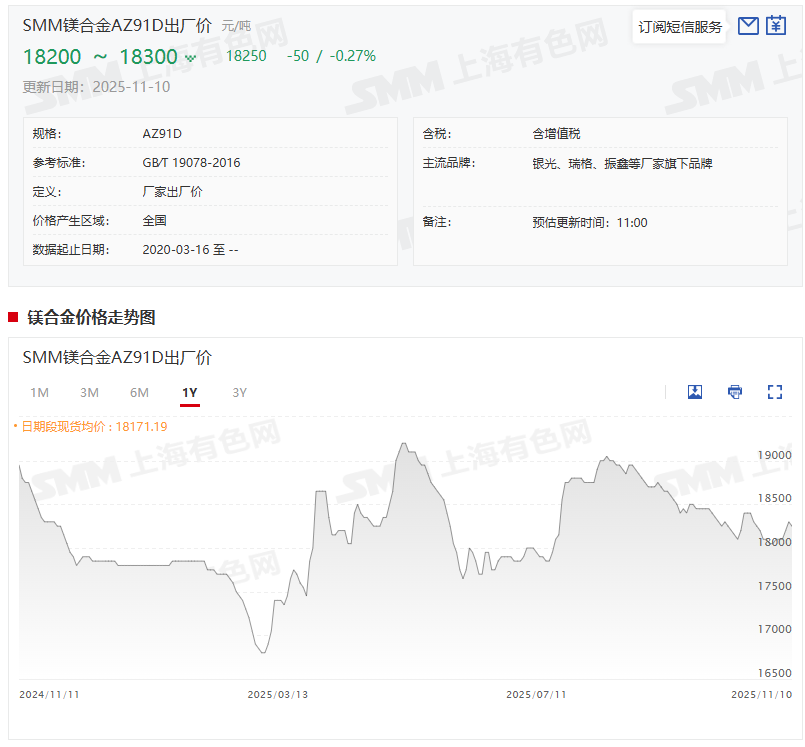Switch the chart to 3Y view
Image resolution: width=805 pixels, height=747 pixels.
point(240,393)
